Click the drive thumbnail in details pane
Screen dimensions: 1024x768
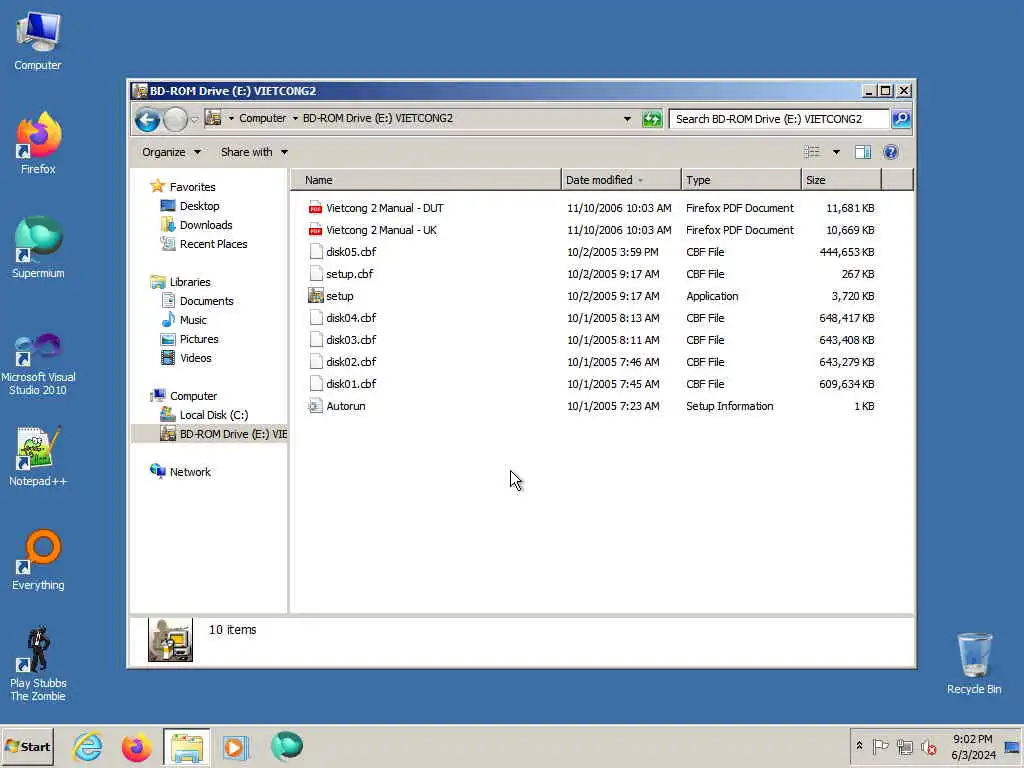pos(170,640)
